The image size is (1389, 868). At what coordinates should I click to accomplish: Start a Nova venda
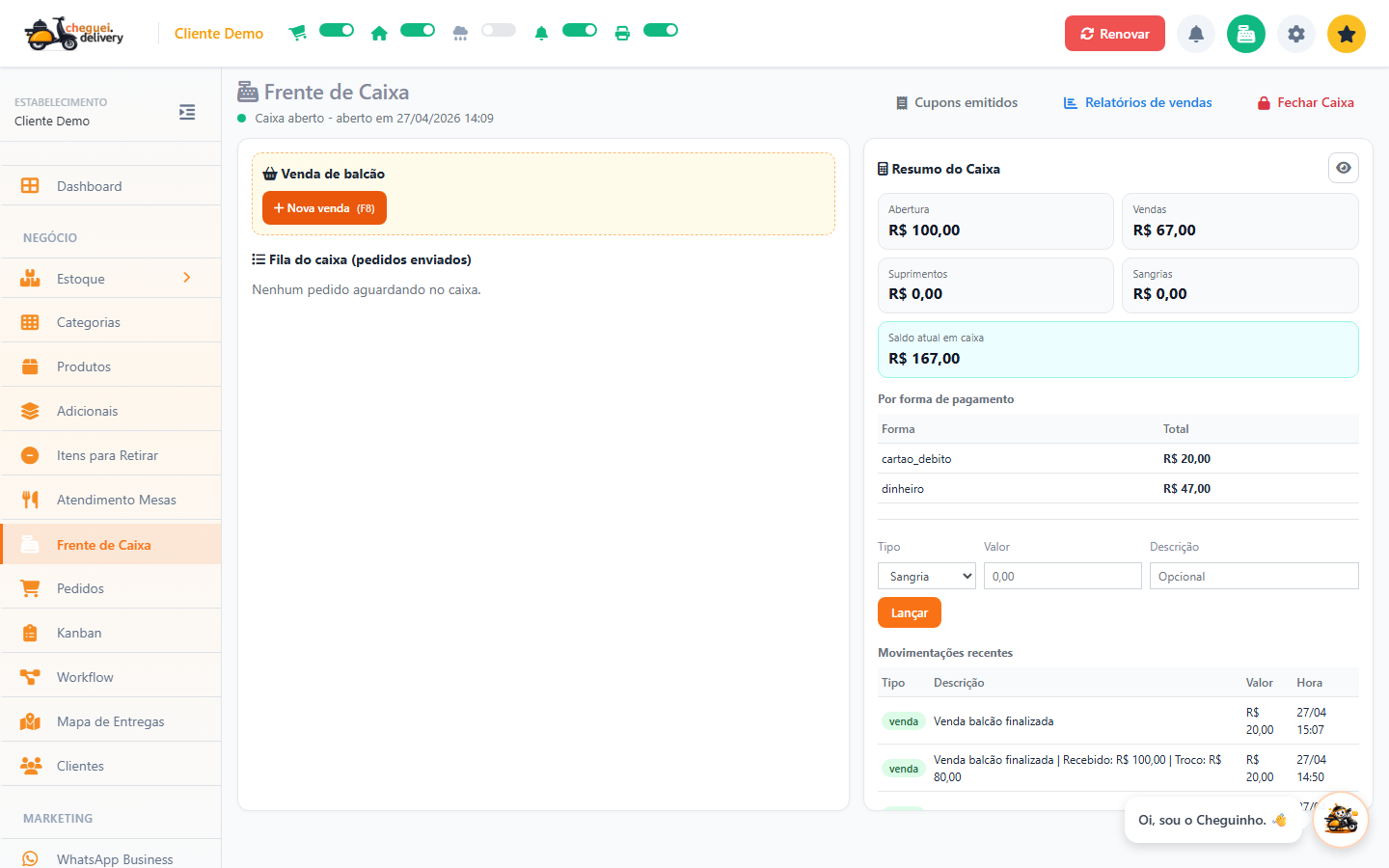(324, 208)
